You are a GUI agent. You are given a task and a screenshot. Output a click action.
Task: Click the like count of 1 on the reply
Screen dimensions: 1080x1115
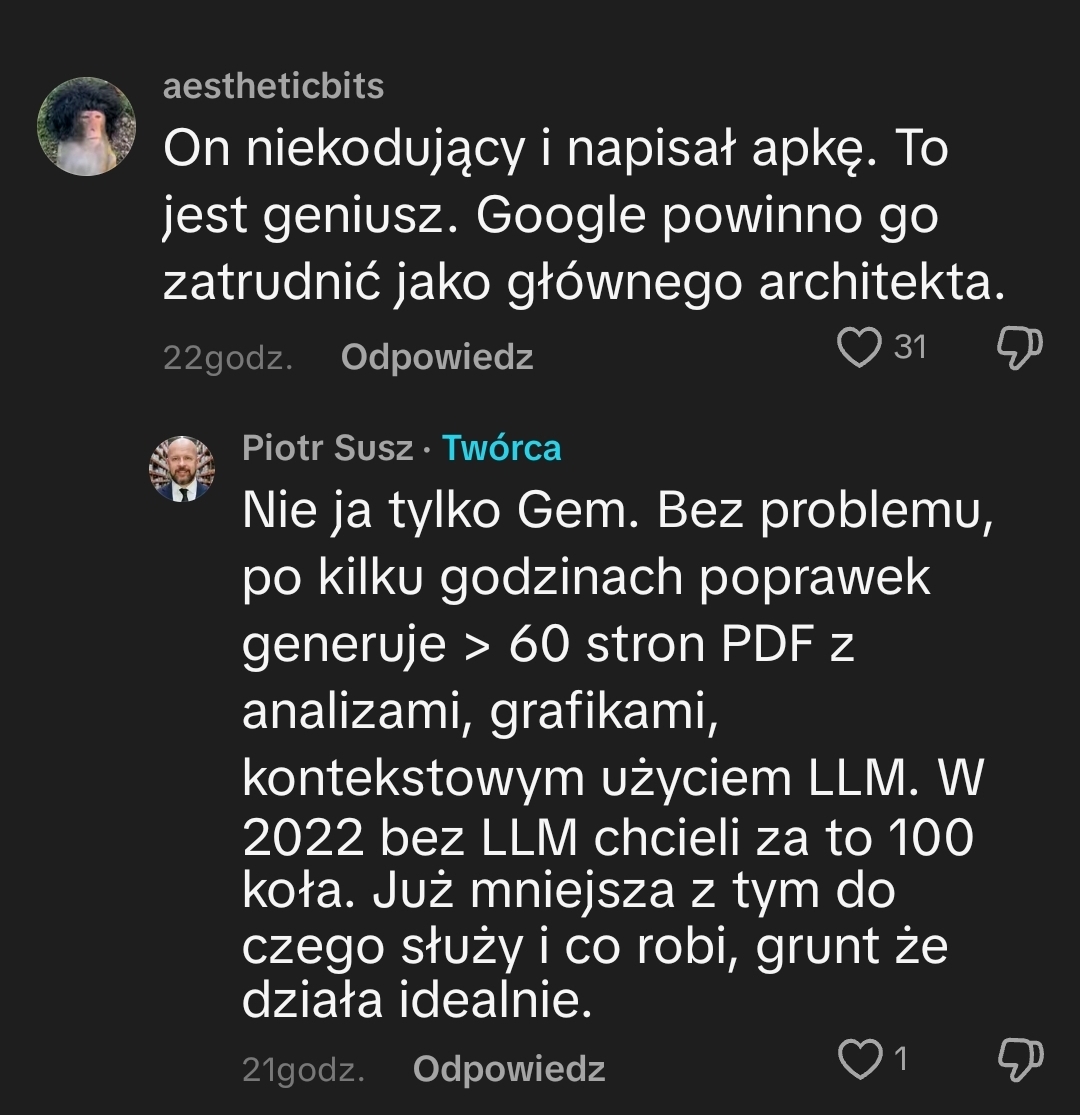point(900,1058)
